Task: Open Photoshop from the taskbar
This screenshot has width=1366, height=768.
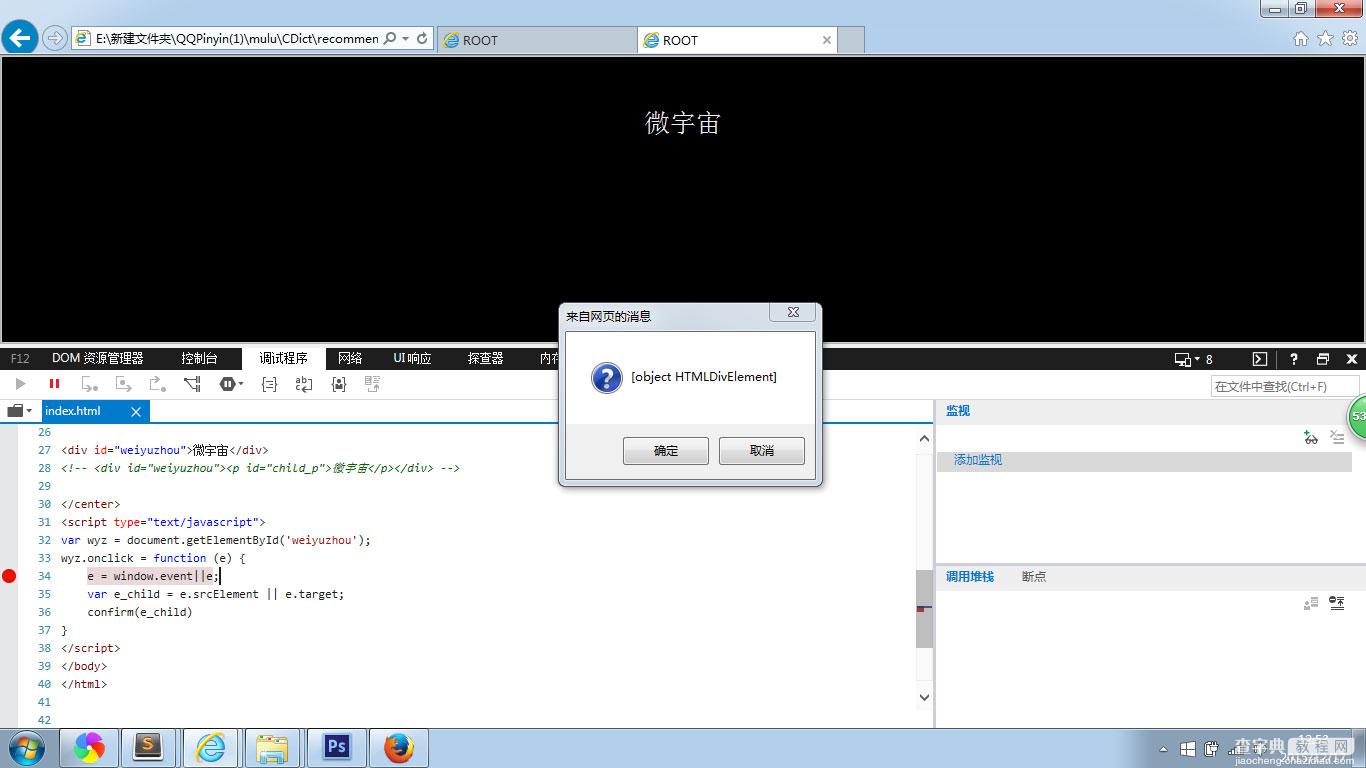Action: (336, 748)
